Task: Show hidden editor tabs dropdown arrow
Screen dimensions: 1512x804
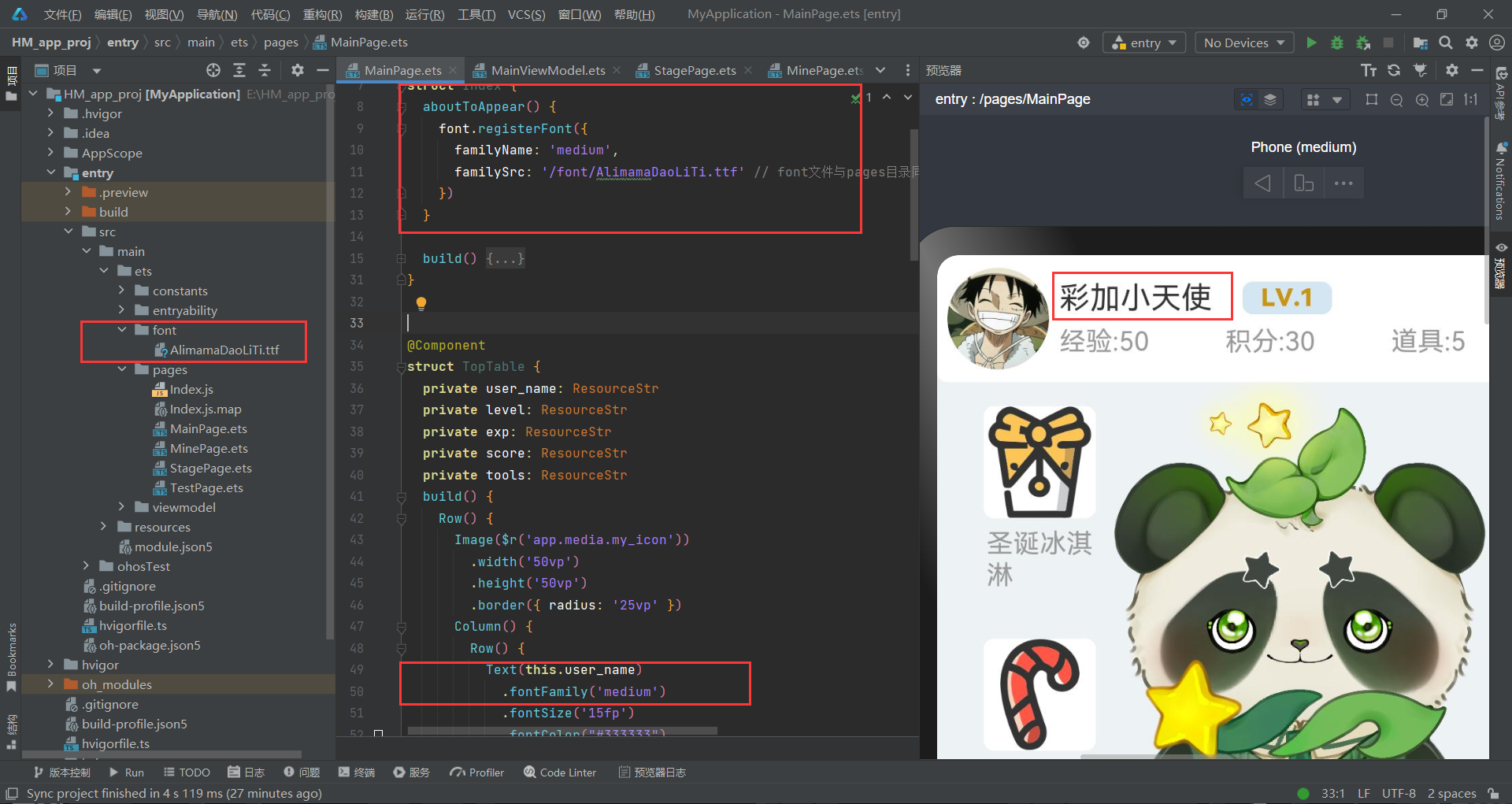Action: coord(880,70)
